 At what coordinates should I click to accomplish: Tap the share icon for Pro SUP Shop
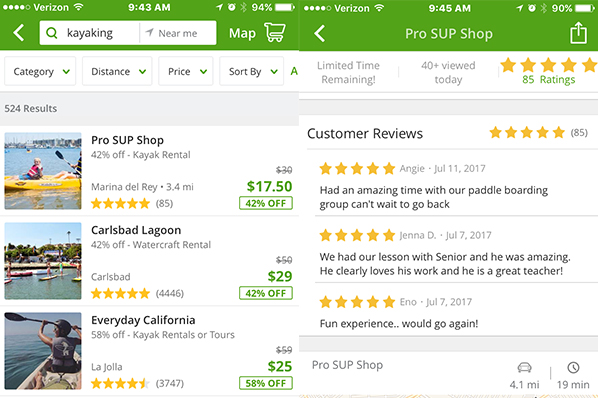pos(579,33)
